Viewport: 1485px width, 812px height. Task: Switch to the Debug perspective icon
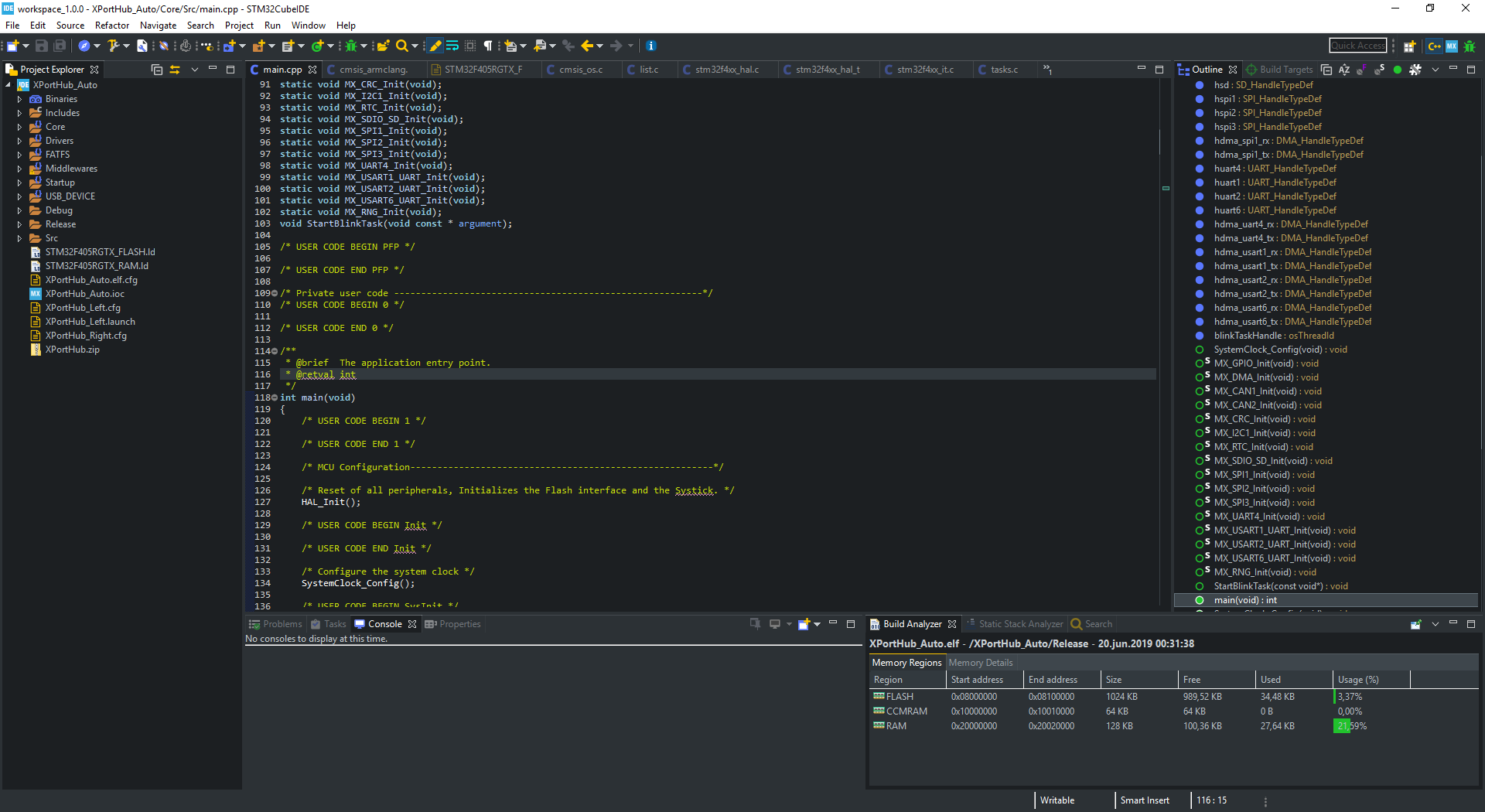pyautogui.click(x=1470, y=46)
